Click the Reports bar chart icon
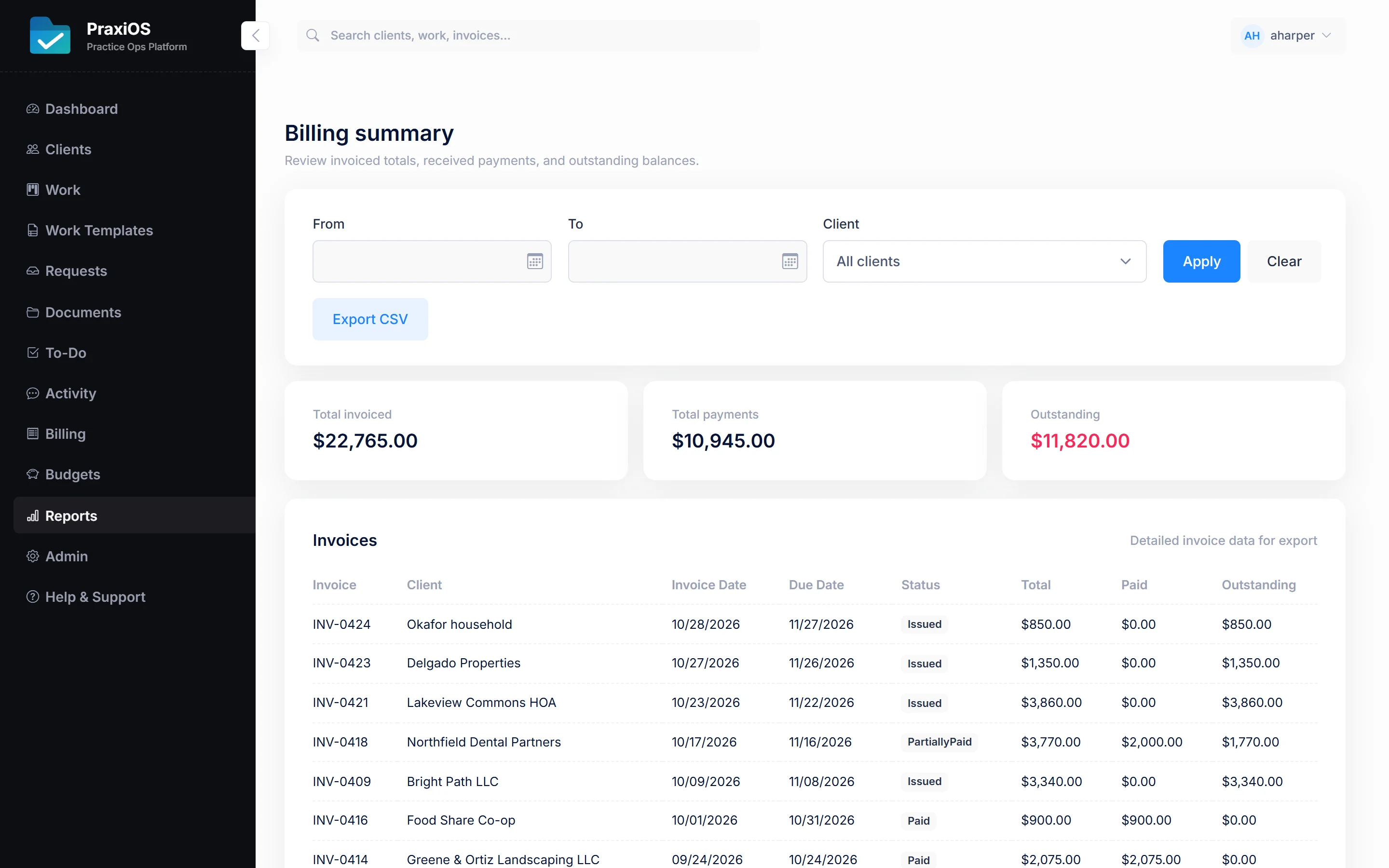The image size is (1389, 868). point(33,515)
